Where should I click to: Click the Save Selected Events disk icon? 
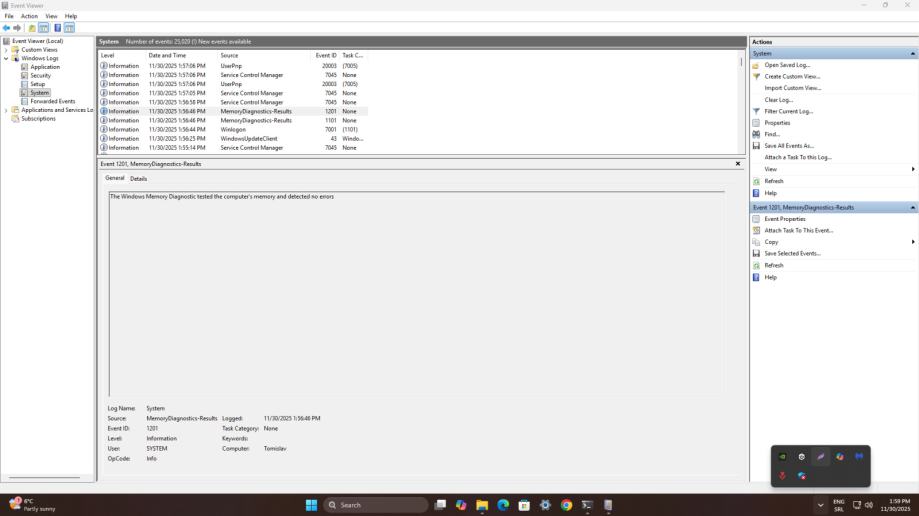[x=756, y=253]
